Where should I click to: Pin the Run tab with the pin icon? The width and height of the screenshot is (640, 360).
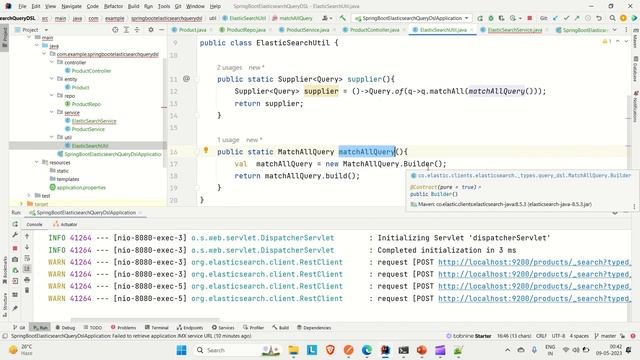(15, 308)
